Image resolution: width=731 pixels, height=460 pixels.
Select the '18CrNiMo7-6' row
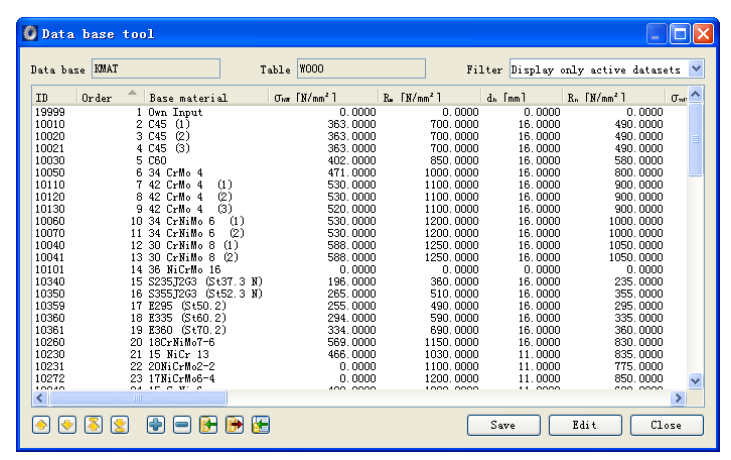[x=360, y=343]
